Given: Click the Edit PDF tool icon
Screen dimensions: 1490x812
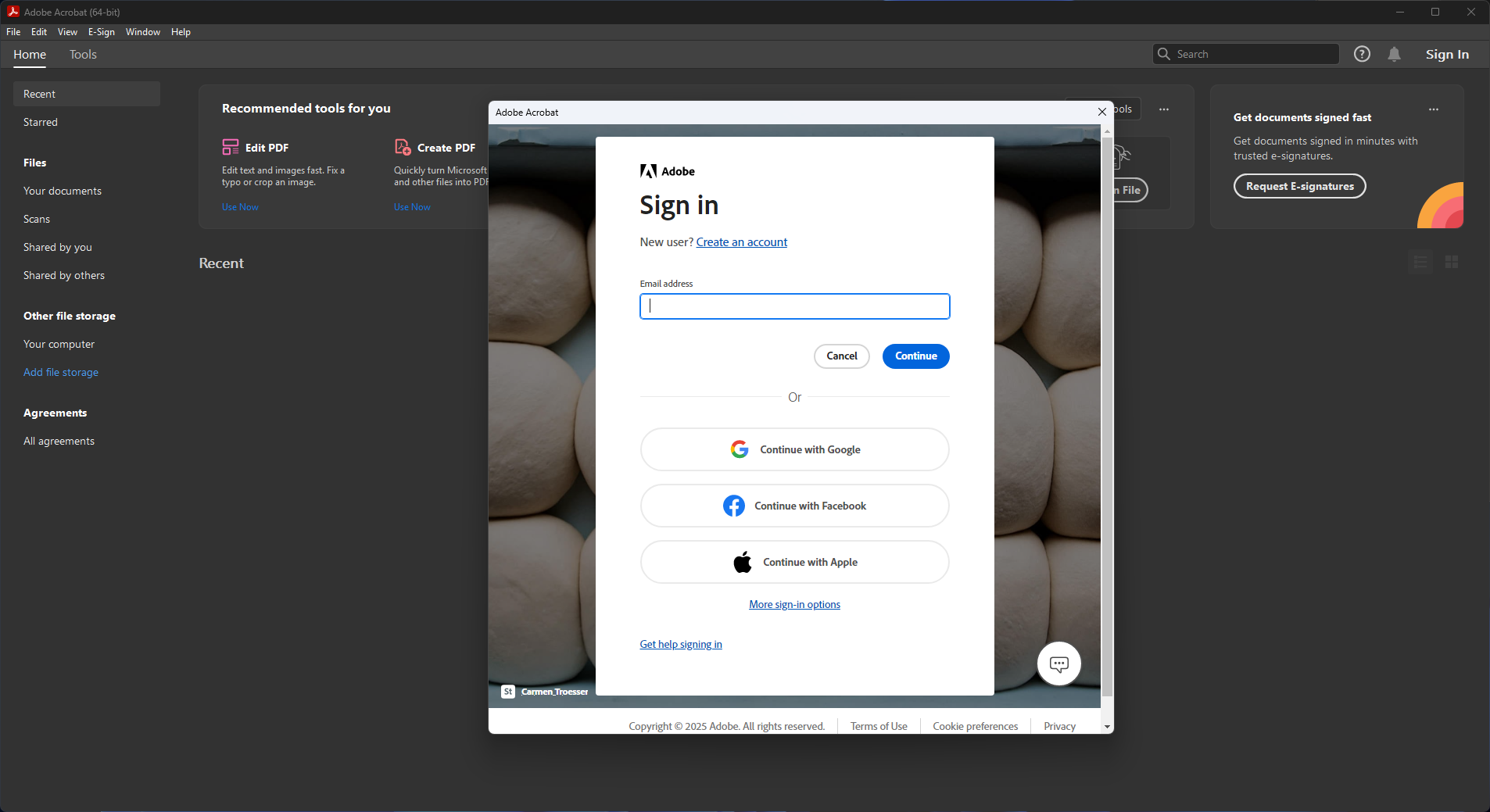Looking at the screenshot, I should click(x=231, y=147).
